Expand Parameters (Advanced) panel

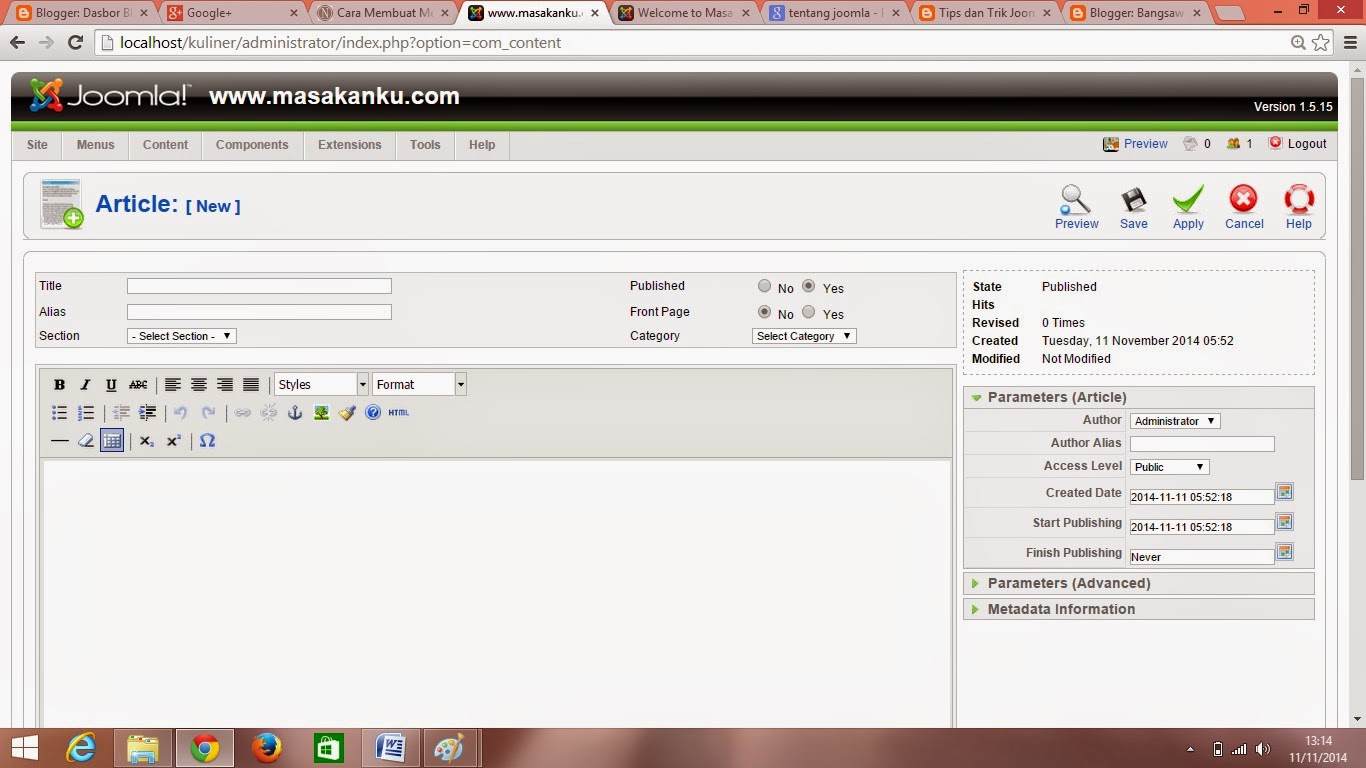pyautogui.click(x=1138, y=583)
